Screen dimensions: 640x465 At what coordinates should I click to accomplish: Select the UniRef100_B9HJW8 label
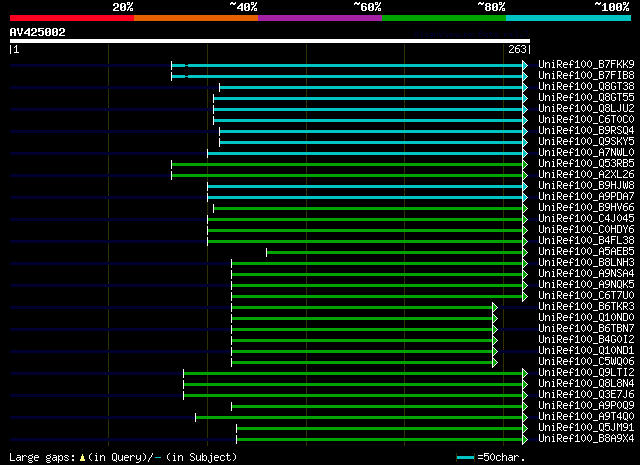[x=586, y=186]
